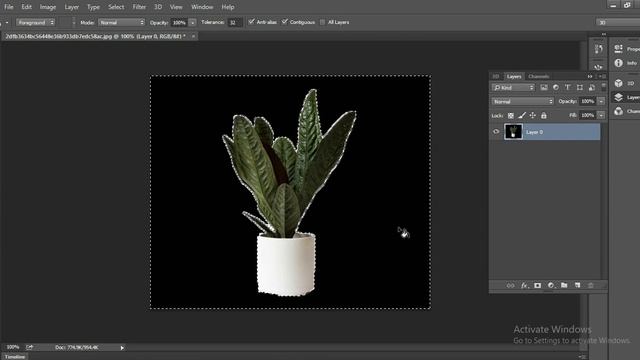Edit the layer Fill value
Screen dimensions: 640x360
[x=588, y=116]
